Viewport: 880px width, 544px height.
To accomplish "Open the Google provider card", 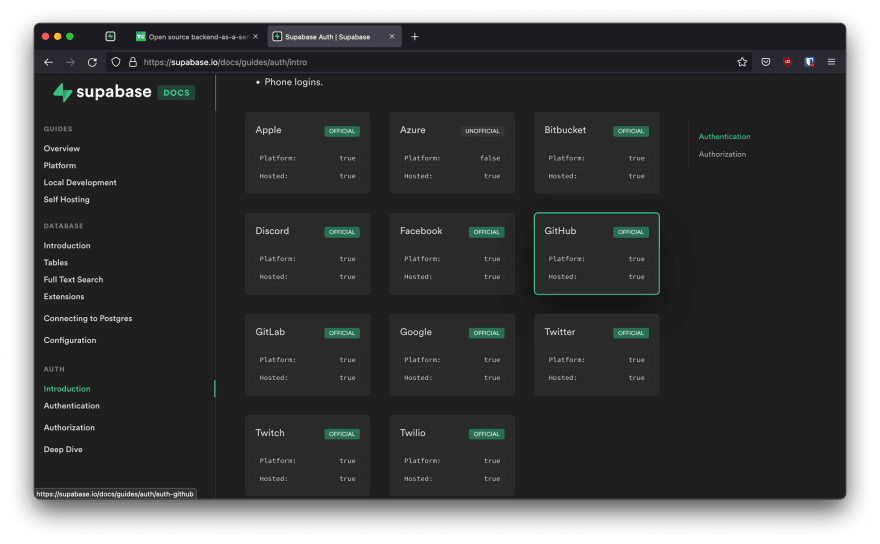I will pos(452,355).
